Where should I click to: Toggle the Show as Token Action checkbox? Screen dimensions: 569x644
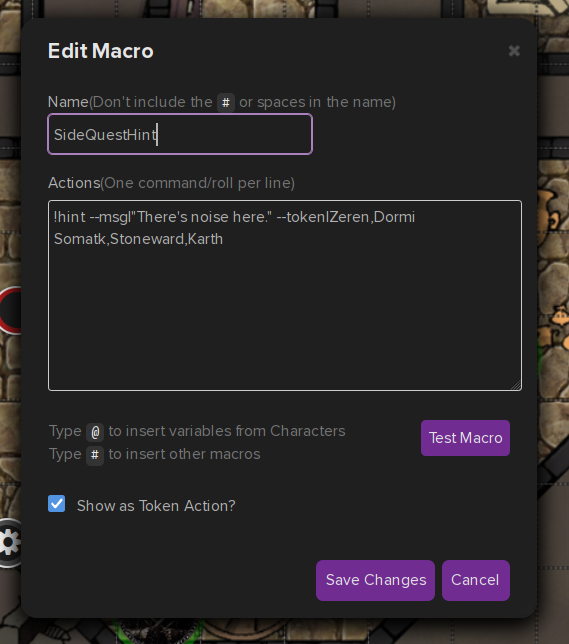click(x=56, y=504)
